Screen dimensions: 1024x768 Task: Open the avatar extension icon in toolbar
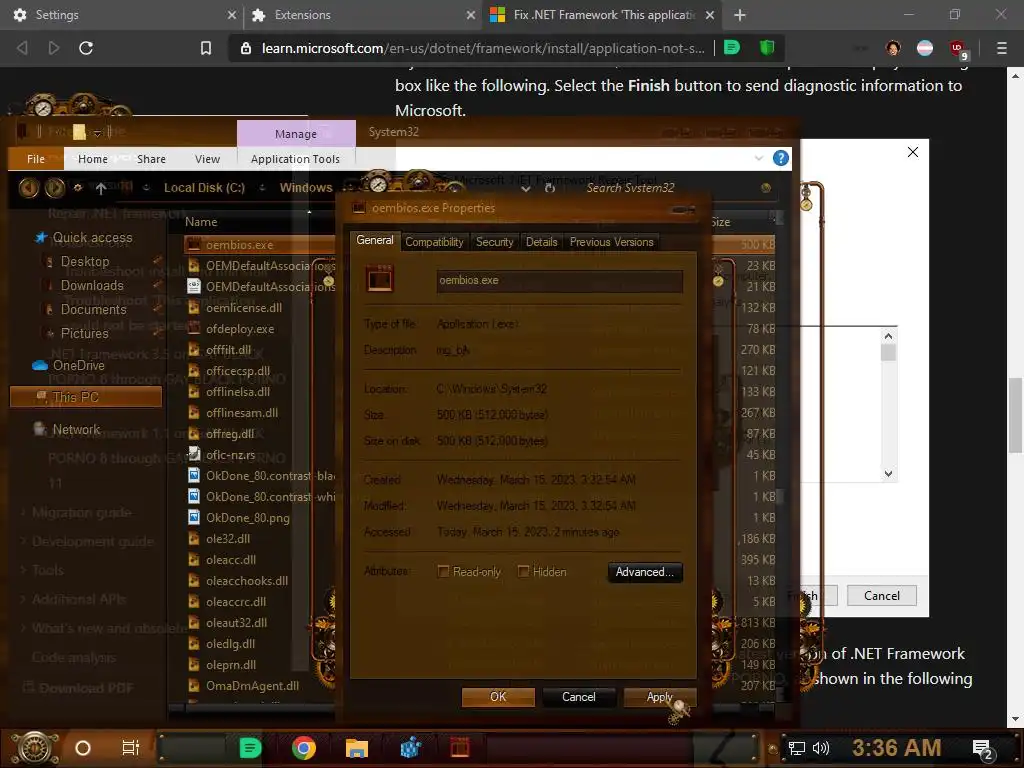pos(893,48)
